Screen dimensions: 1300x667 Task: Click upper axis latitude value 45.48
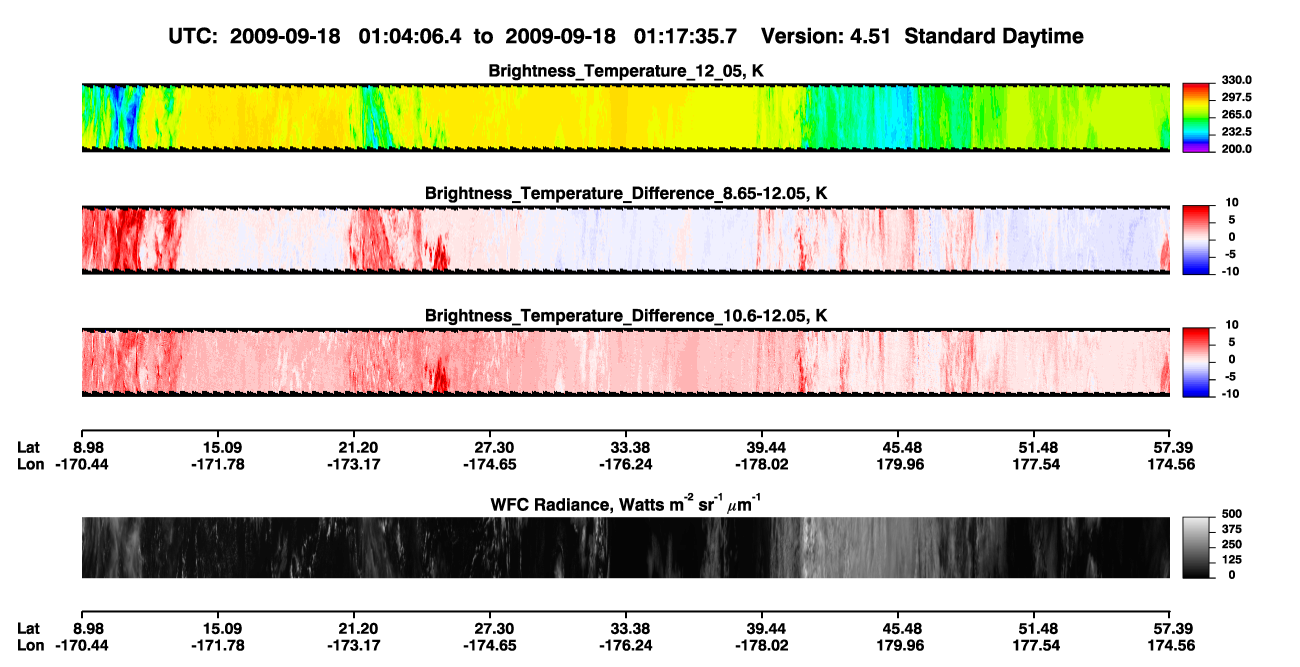902,447
